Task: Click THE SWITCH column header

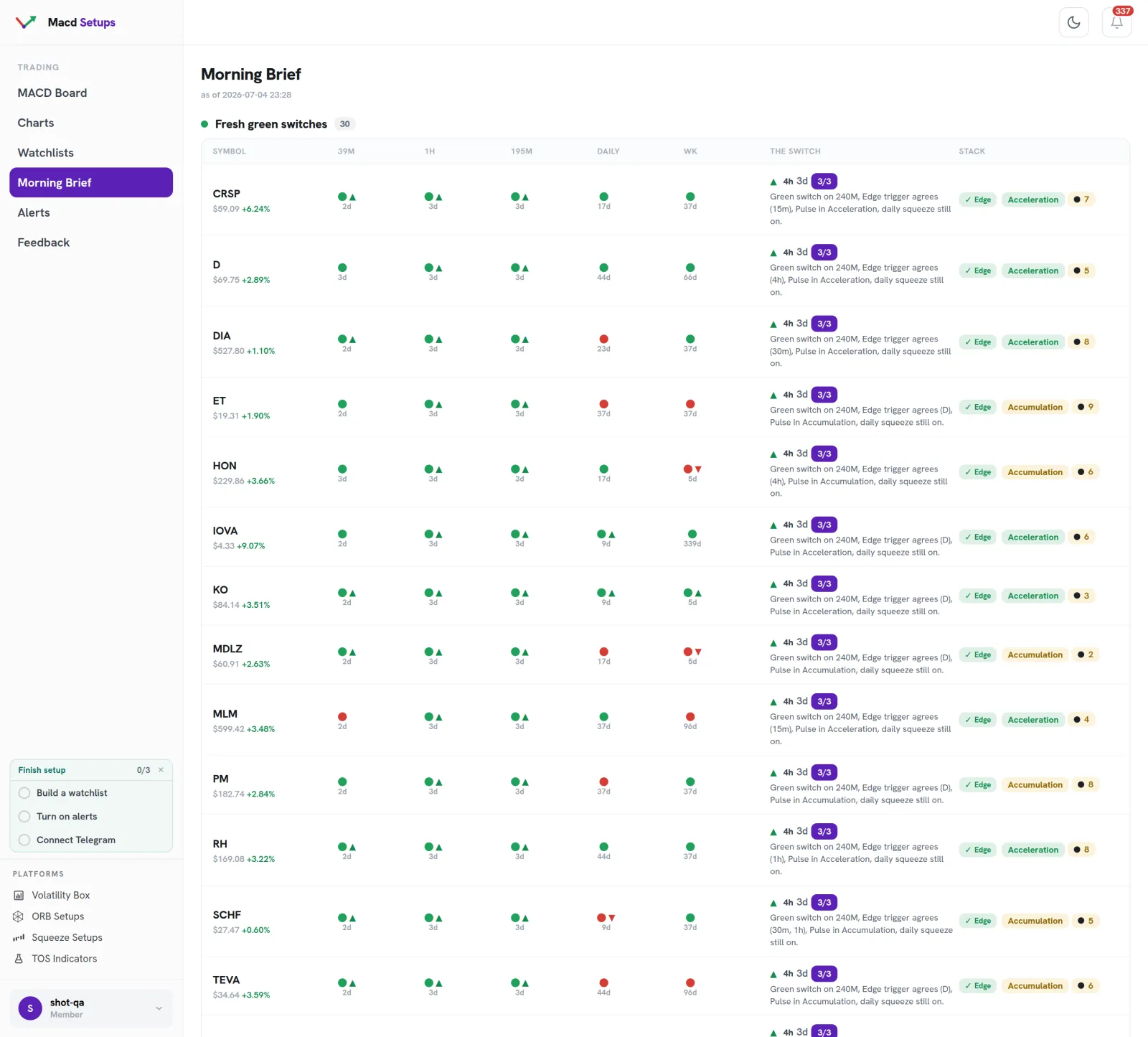Action: (795, 151)
